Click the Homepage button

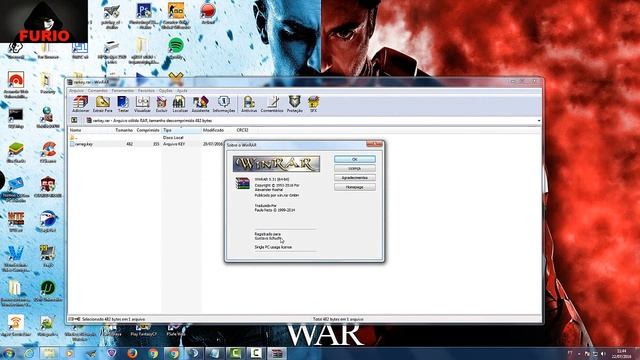point(355,187)
